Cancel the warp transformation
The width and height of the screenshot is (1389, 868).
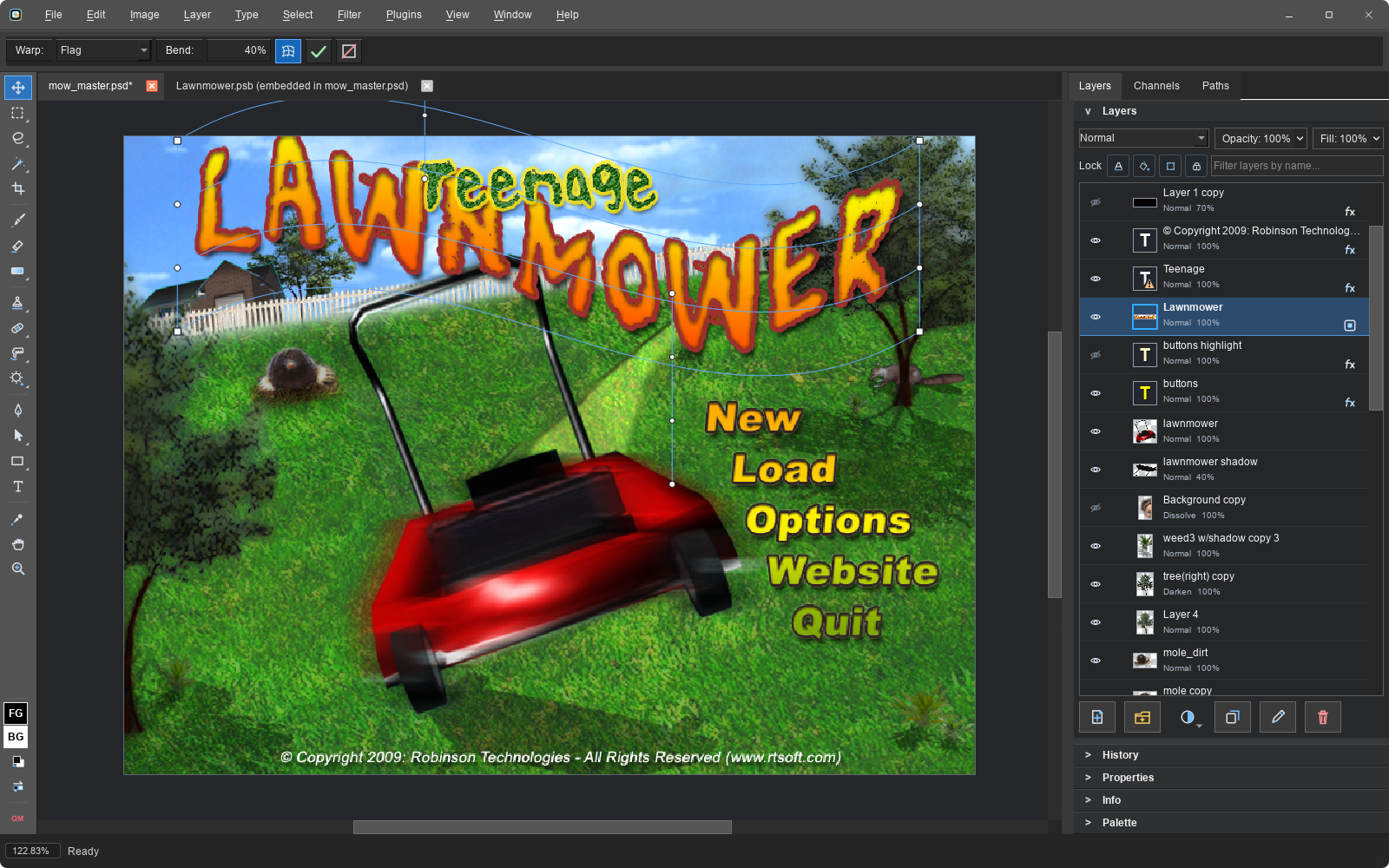[x=349, y=51]
